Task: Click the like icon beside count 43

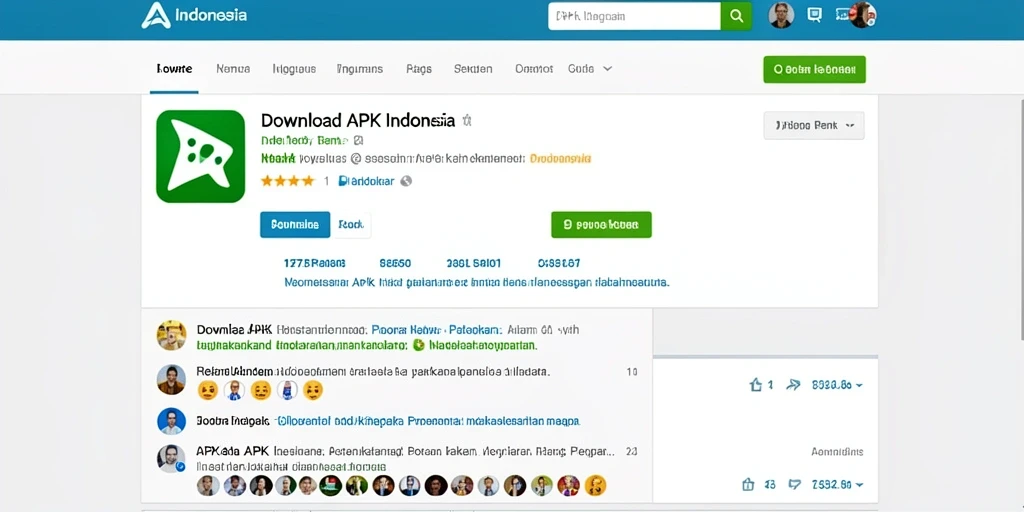Action: (x=748, y=485)
